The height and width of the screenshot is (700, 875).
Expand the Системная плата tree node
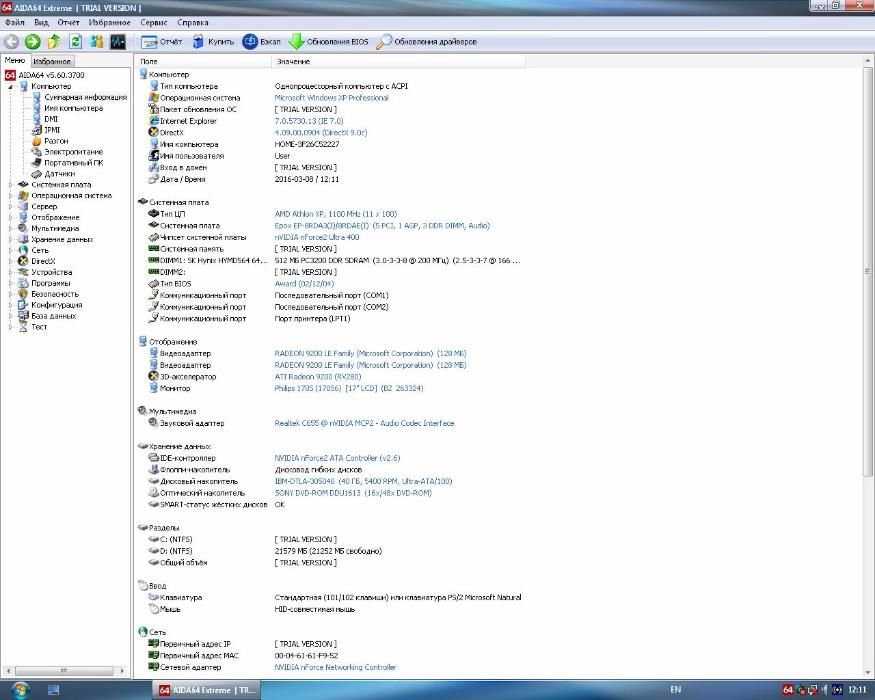(x=10, y=185)
